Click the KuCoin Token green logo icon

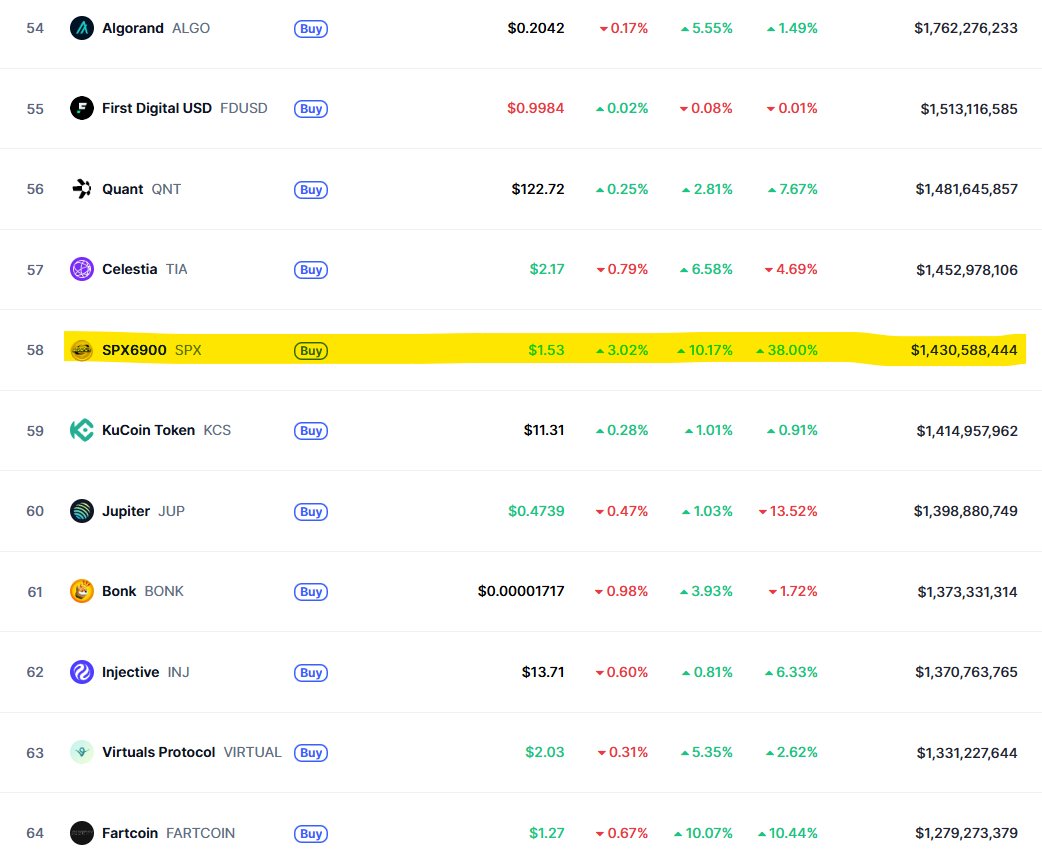click(82, 430)
